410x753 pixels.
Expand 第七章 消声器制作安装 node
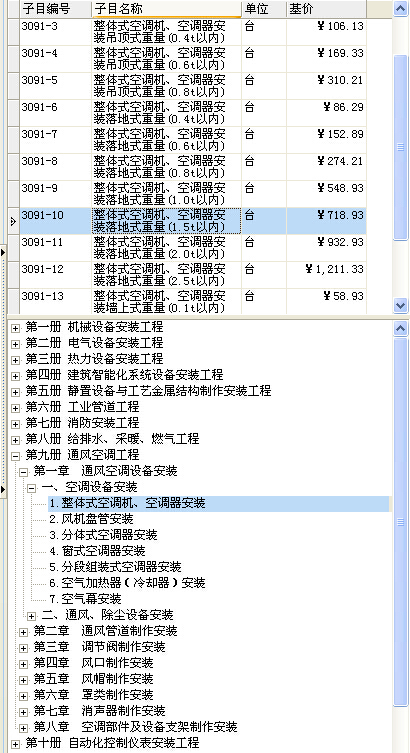(x=24, y=712)
